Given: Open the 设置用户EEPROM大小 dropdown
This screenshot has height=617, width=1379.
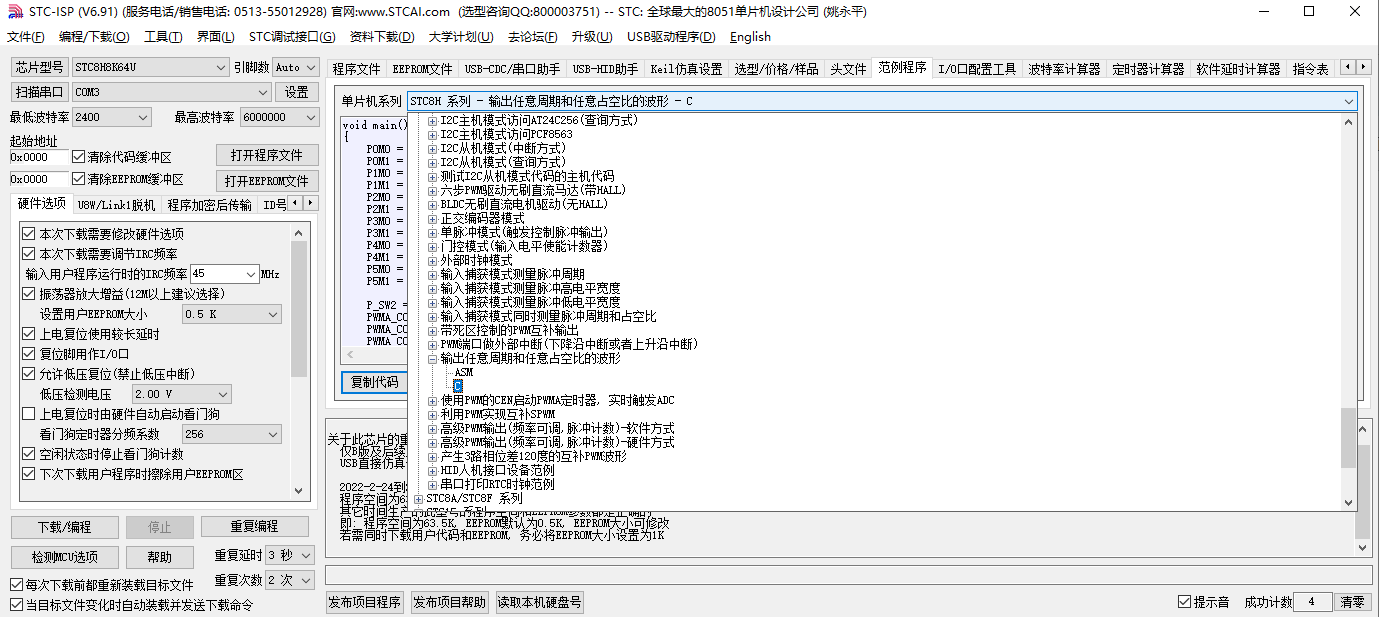Looking at the screenshot, I should pyautogui.click(x=232, y=314).
